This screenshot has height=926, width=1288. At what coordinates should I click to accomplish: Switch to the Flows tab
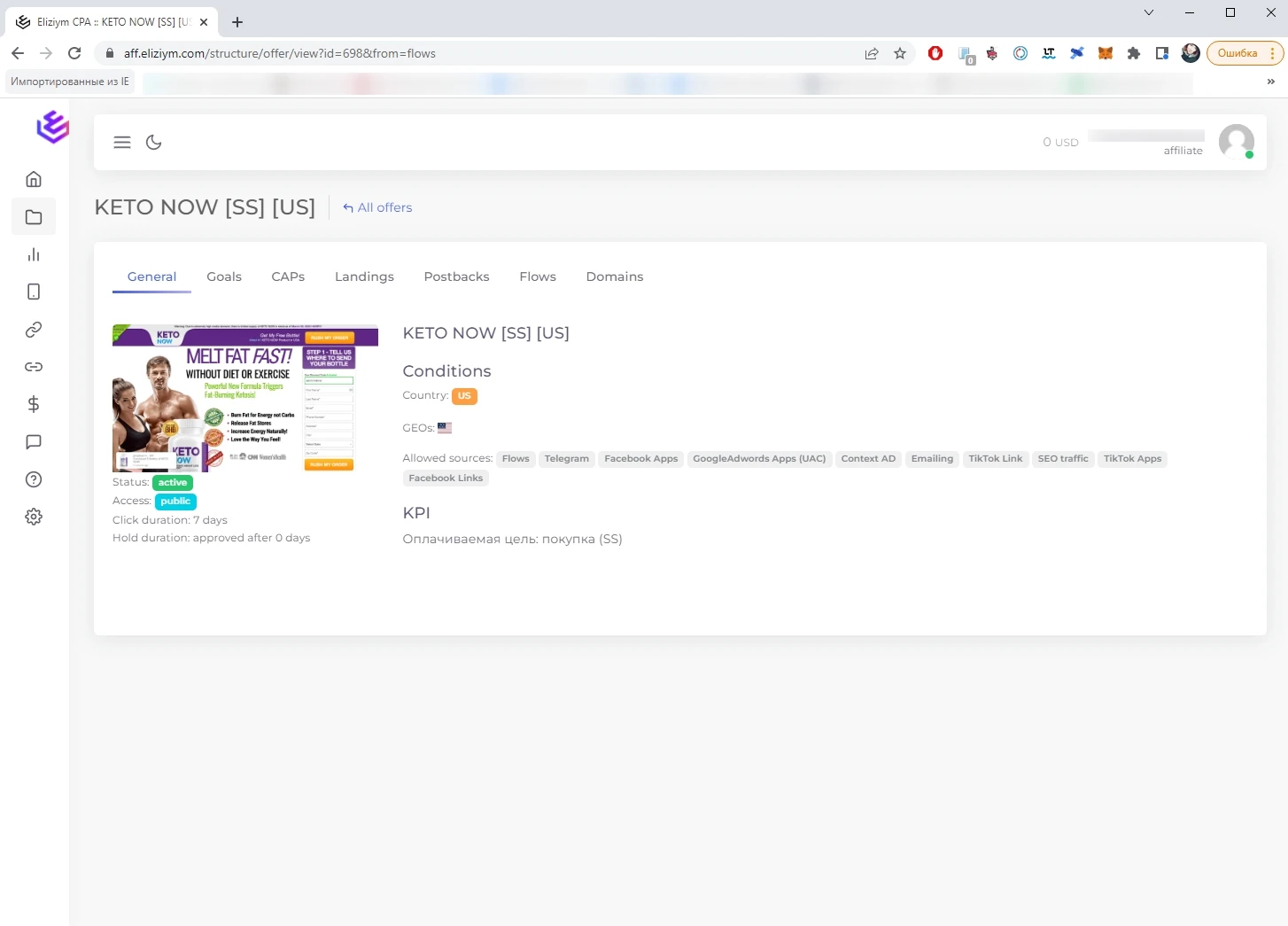click(538, 276)
